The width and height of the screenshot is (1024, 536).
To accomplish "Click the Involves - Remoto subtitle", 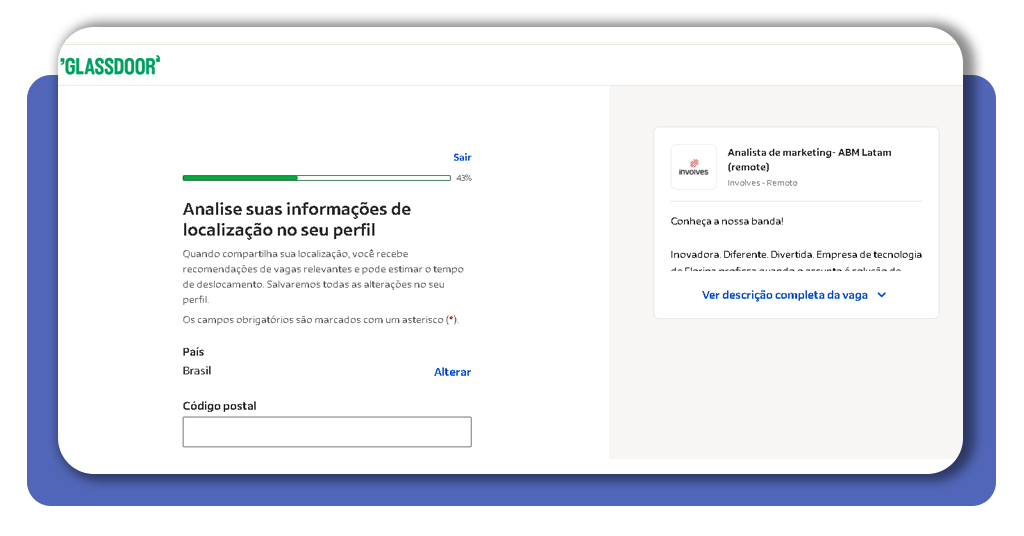I will pos(762,183).
